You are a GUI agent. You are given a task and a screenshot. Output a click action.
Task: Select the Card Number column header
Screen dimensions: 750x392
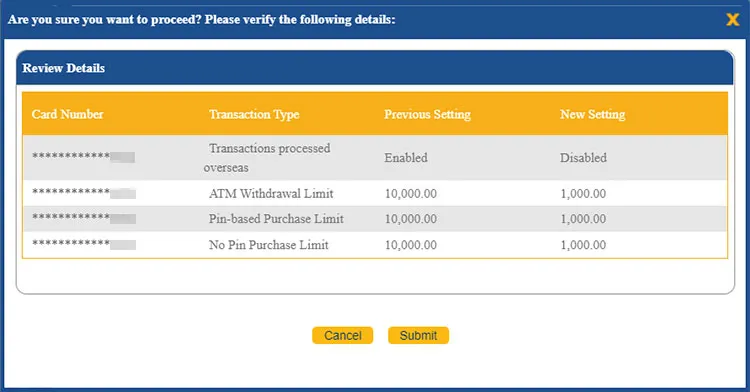(67, 114)
